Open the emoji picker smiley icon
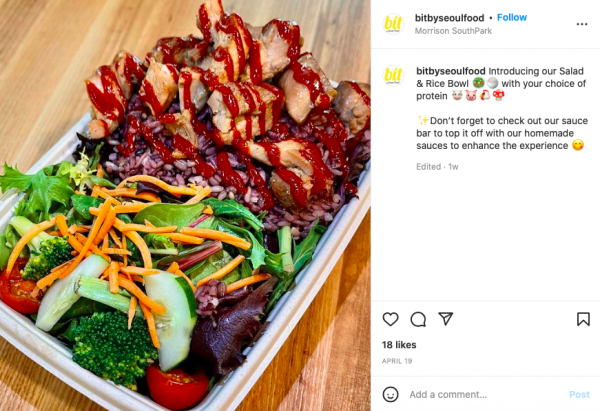This screenshot has width=600, height=411. coord(390,394)
